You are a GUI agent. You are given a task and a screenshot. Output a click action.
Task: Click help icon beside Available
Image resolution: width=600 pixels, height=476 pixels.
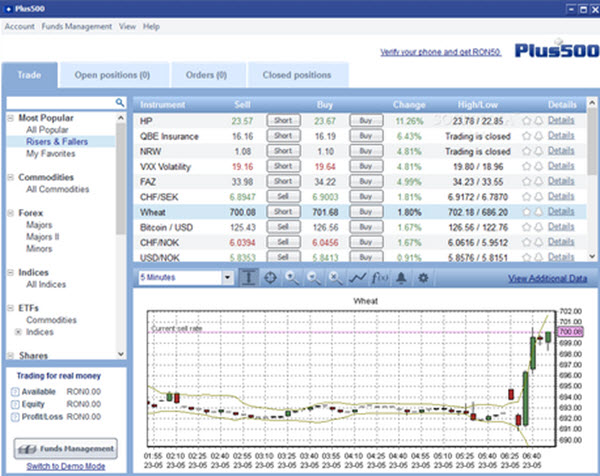coord(15,392)
